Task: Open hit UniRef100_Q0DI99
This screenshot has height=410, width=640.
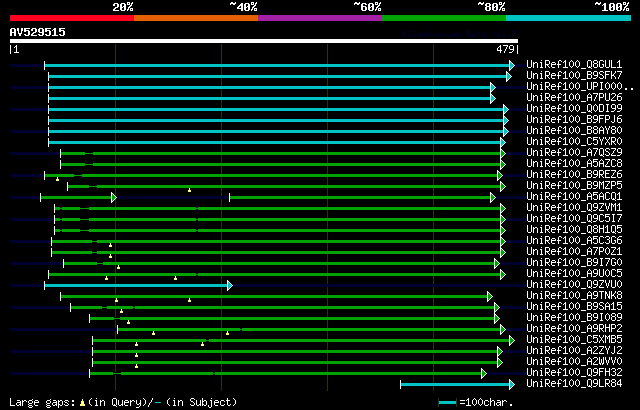Action: click(574, 109)
